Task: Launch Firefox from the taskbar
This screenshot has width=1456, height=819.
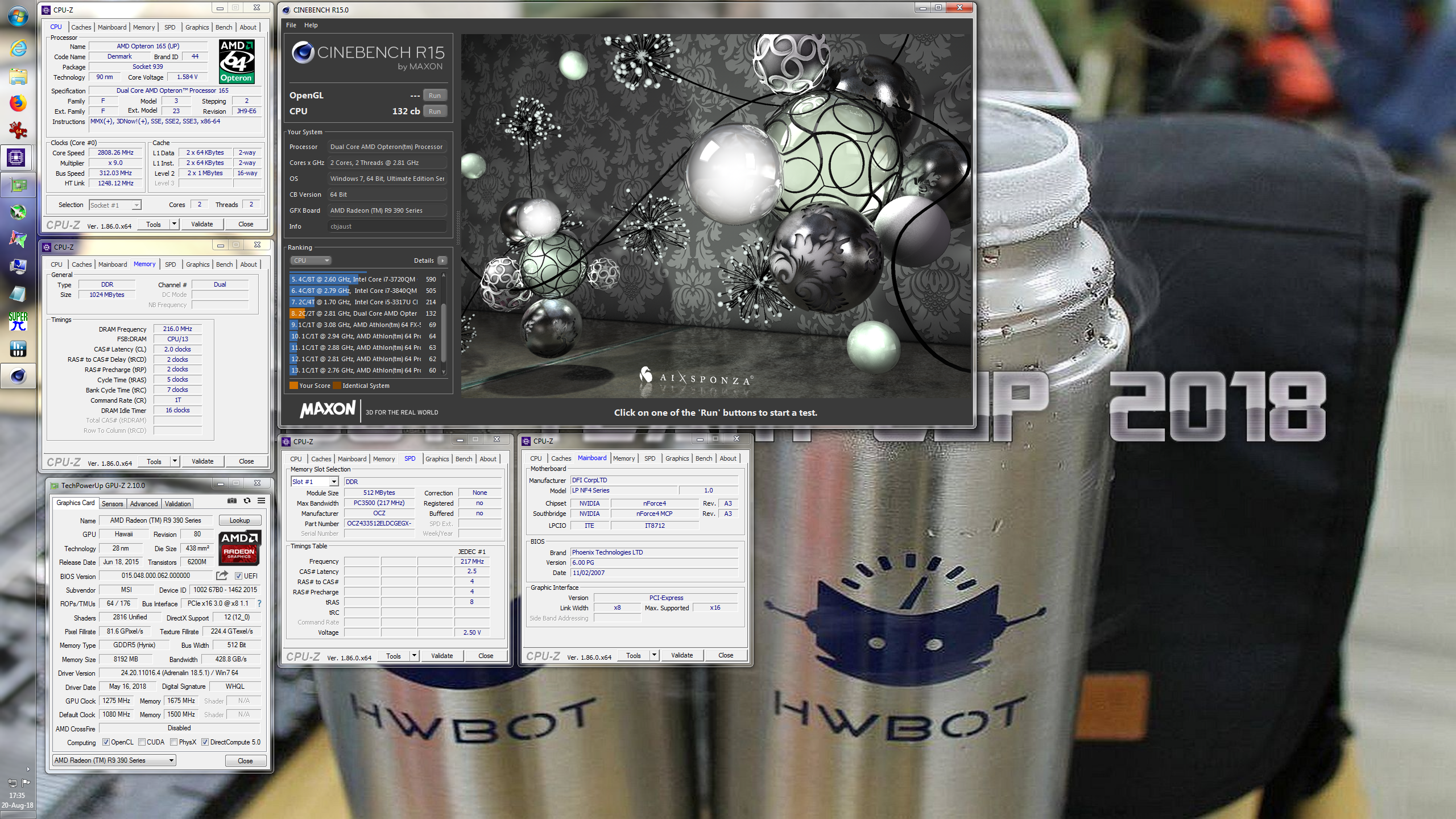Action: pyautogui.click(x=18, y=103)
